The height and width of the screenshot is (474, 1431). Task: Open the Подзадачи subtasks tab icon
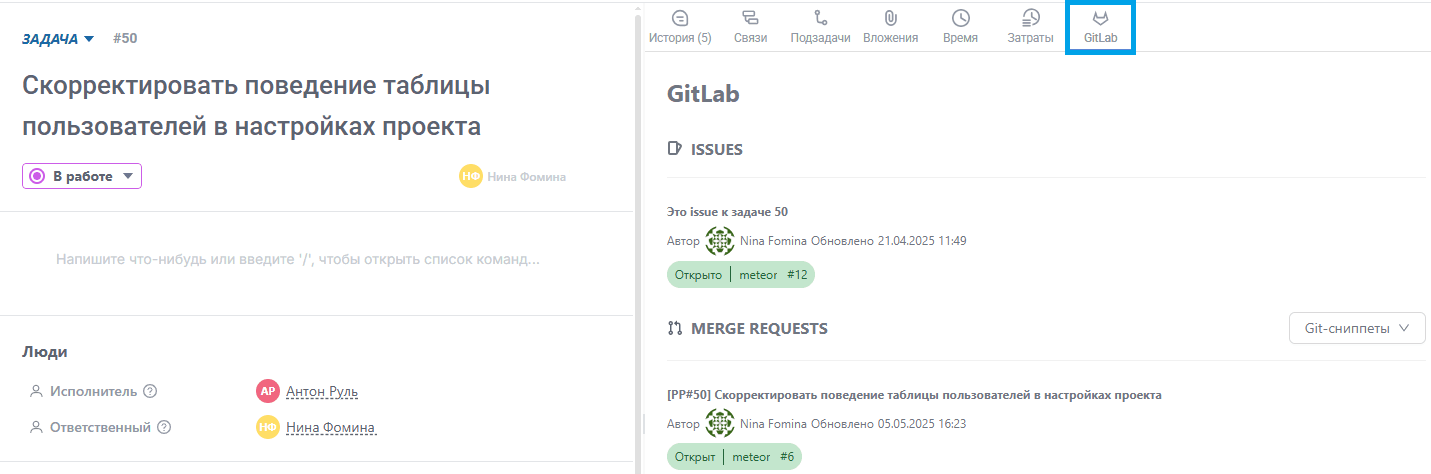point(821,17)
